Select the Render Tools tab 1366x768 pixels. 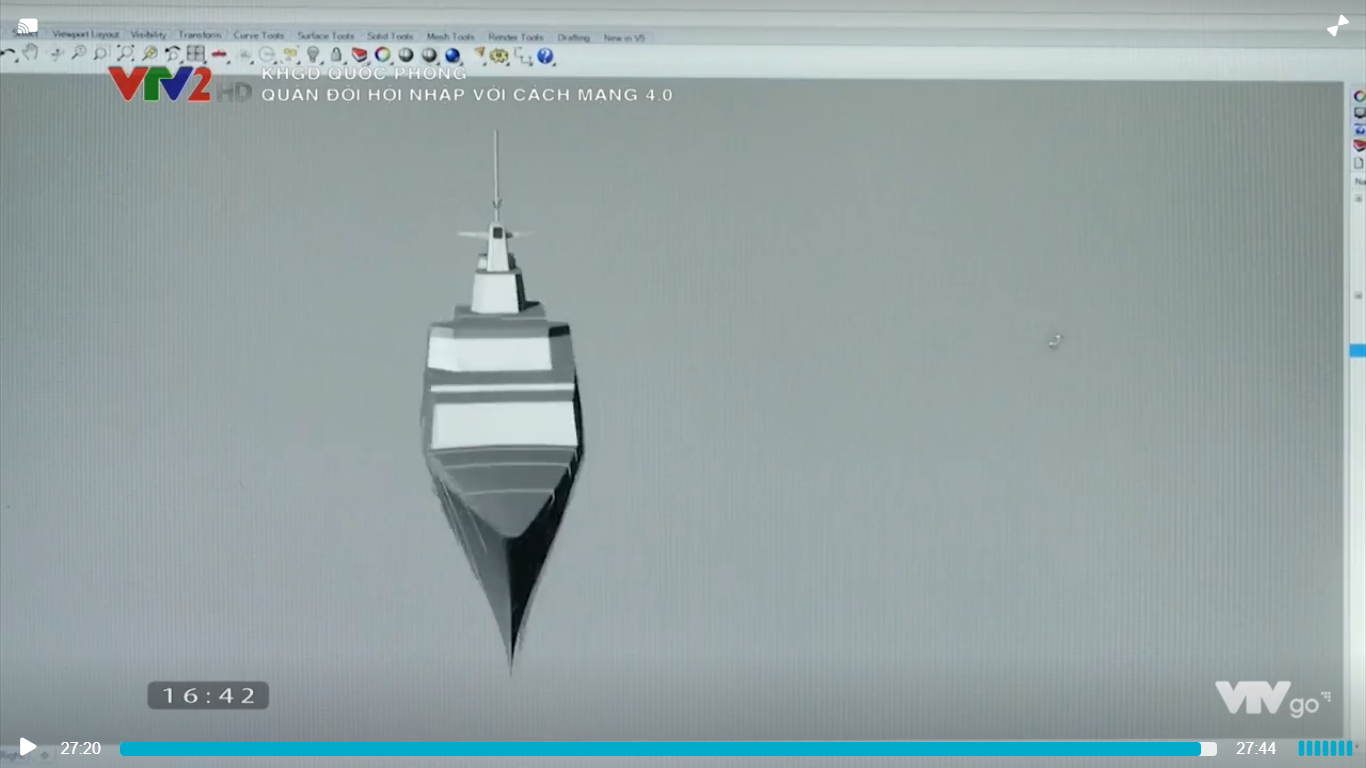(514, 37)
